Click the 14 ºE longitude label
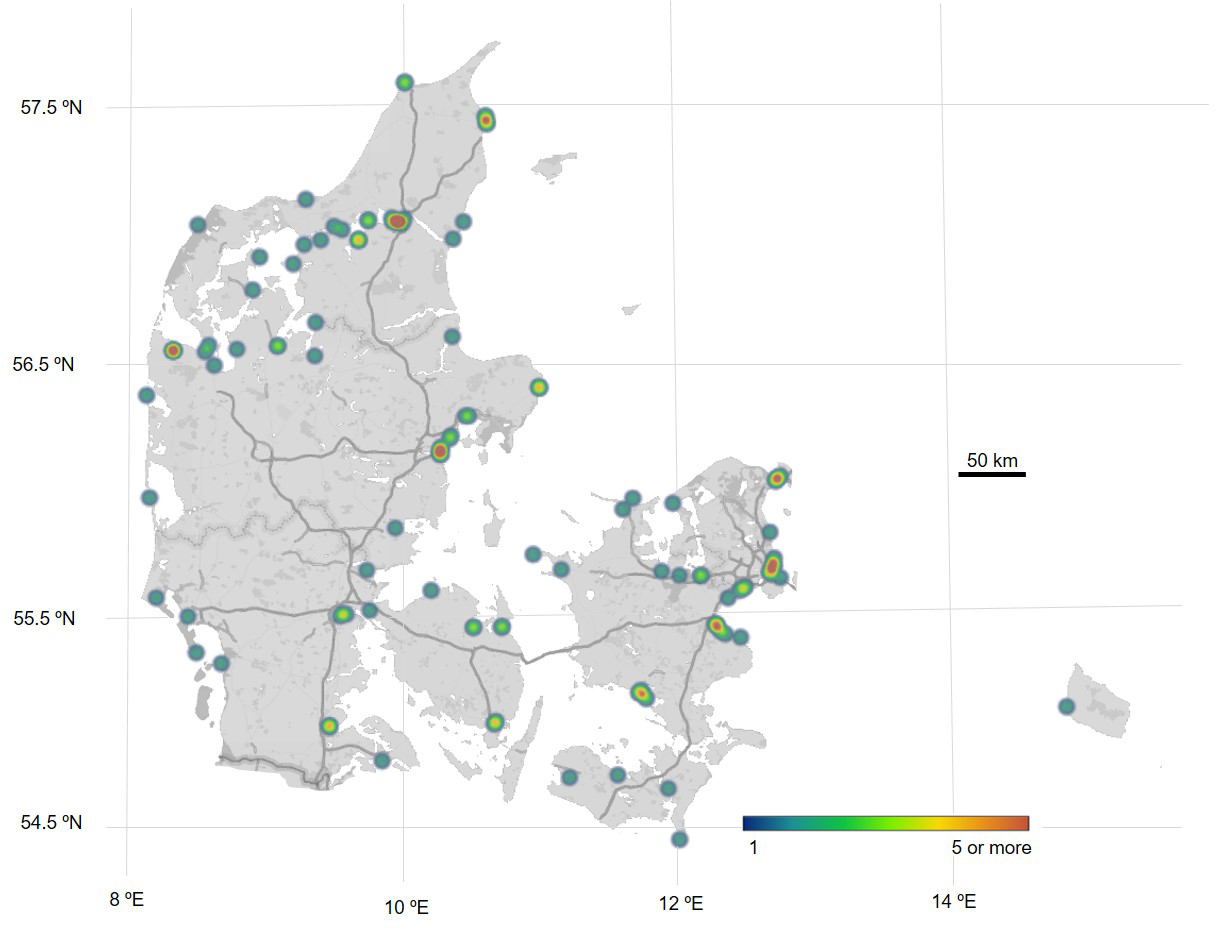Screen dimensions: 1216x928 pos(953,902)
